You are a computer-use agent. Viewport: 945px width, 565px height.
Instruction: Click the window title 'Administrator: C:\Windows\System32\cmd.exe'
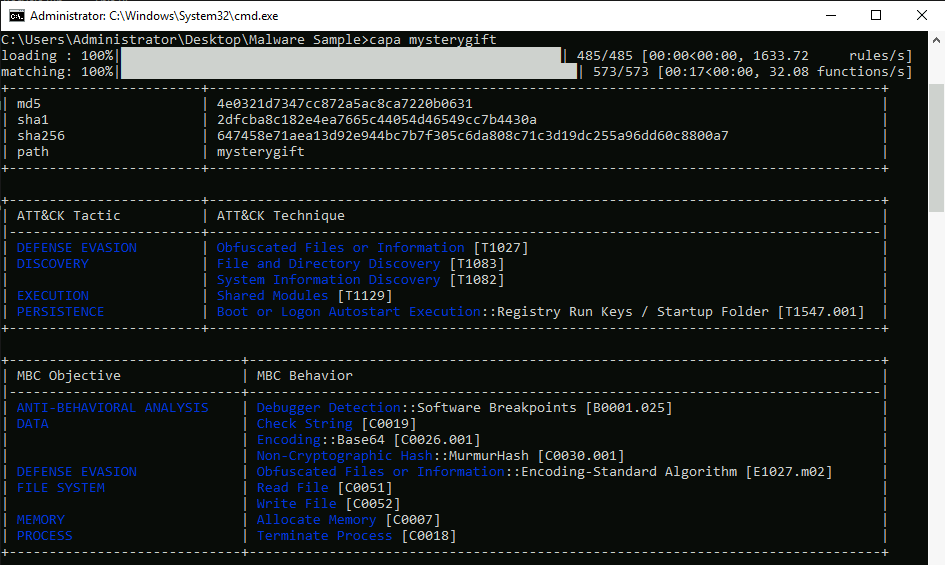(x=154, y=16)
